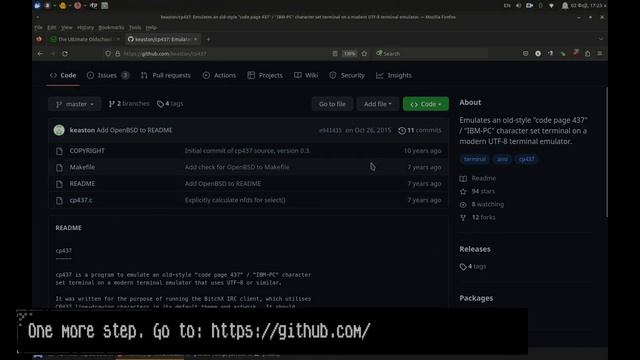Expand the master branch dropdown
The width and height of the screenshot is (640, 360).
(75, 104)
